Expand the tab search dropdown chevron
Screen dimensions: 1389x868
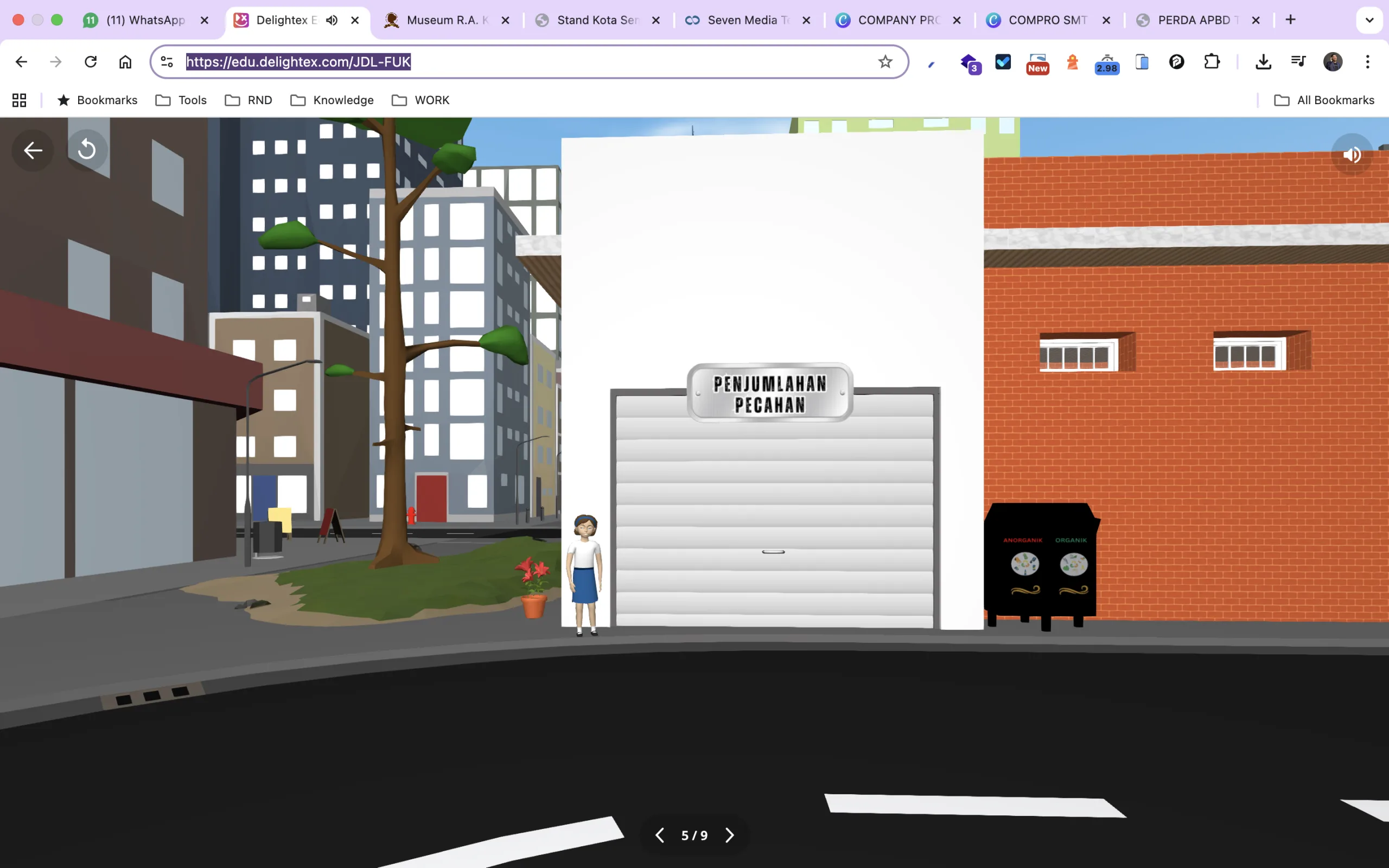1369,20
